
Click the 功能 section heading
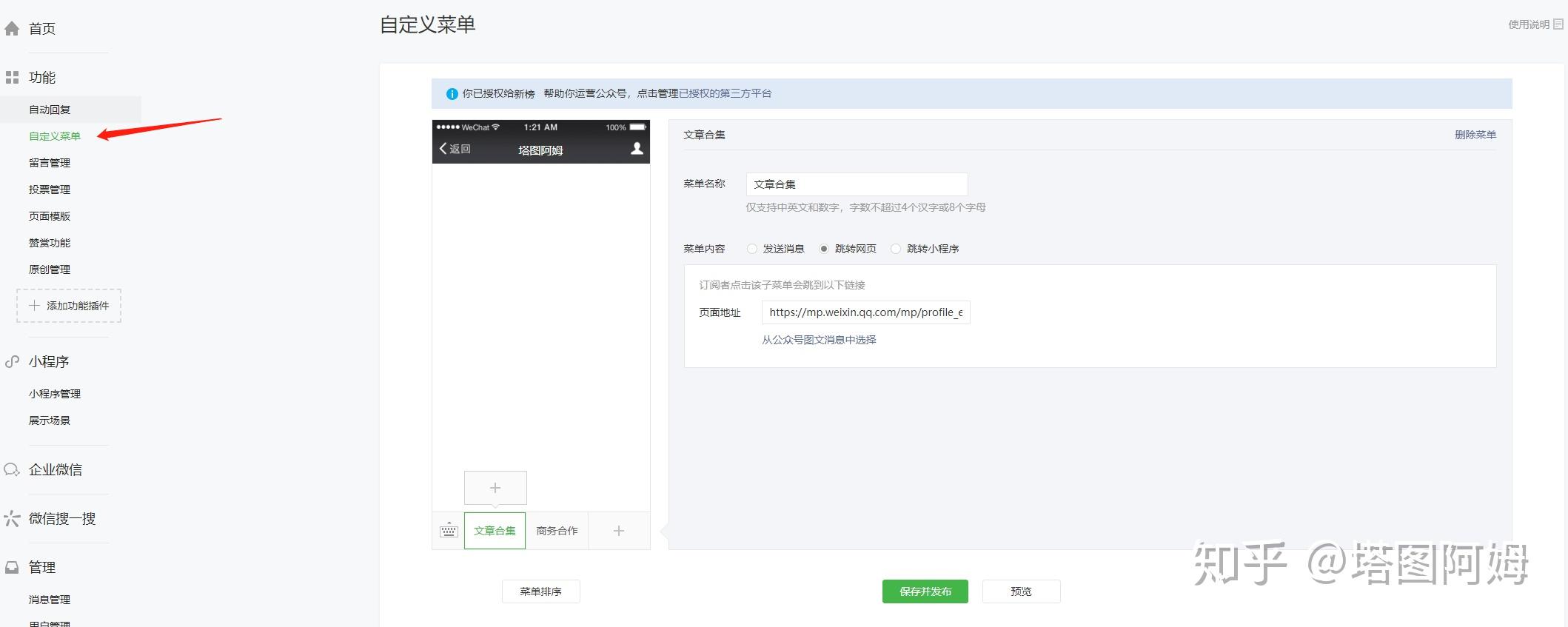[x=42, y=77]
